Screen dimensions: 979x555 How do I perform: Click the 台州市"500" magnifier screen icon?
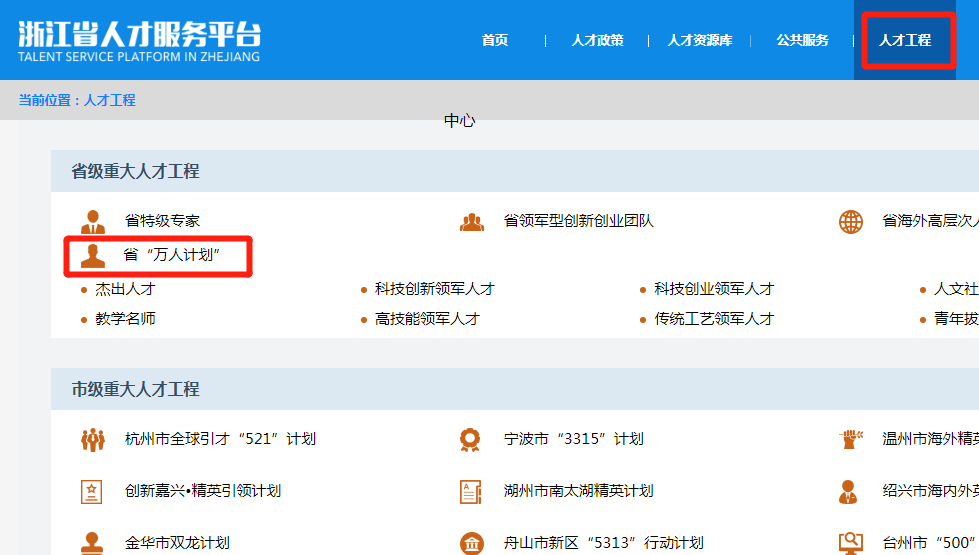pos(850,543)
